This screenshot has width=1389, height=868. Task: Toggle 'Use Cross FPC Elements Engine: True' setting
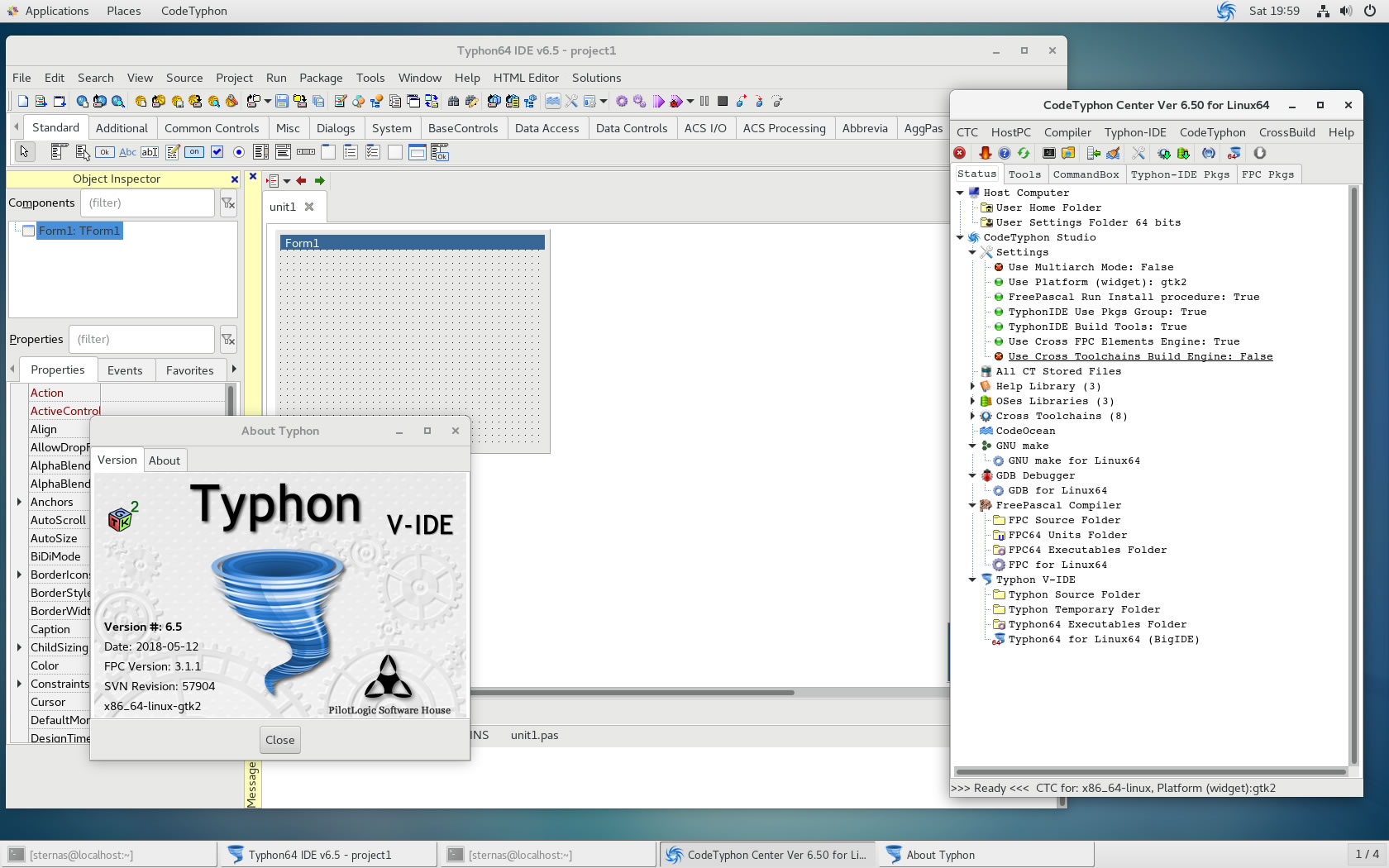1124,341
